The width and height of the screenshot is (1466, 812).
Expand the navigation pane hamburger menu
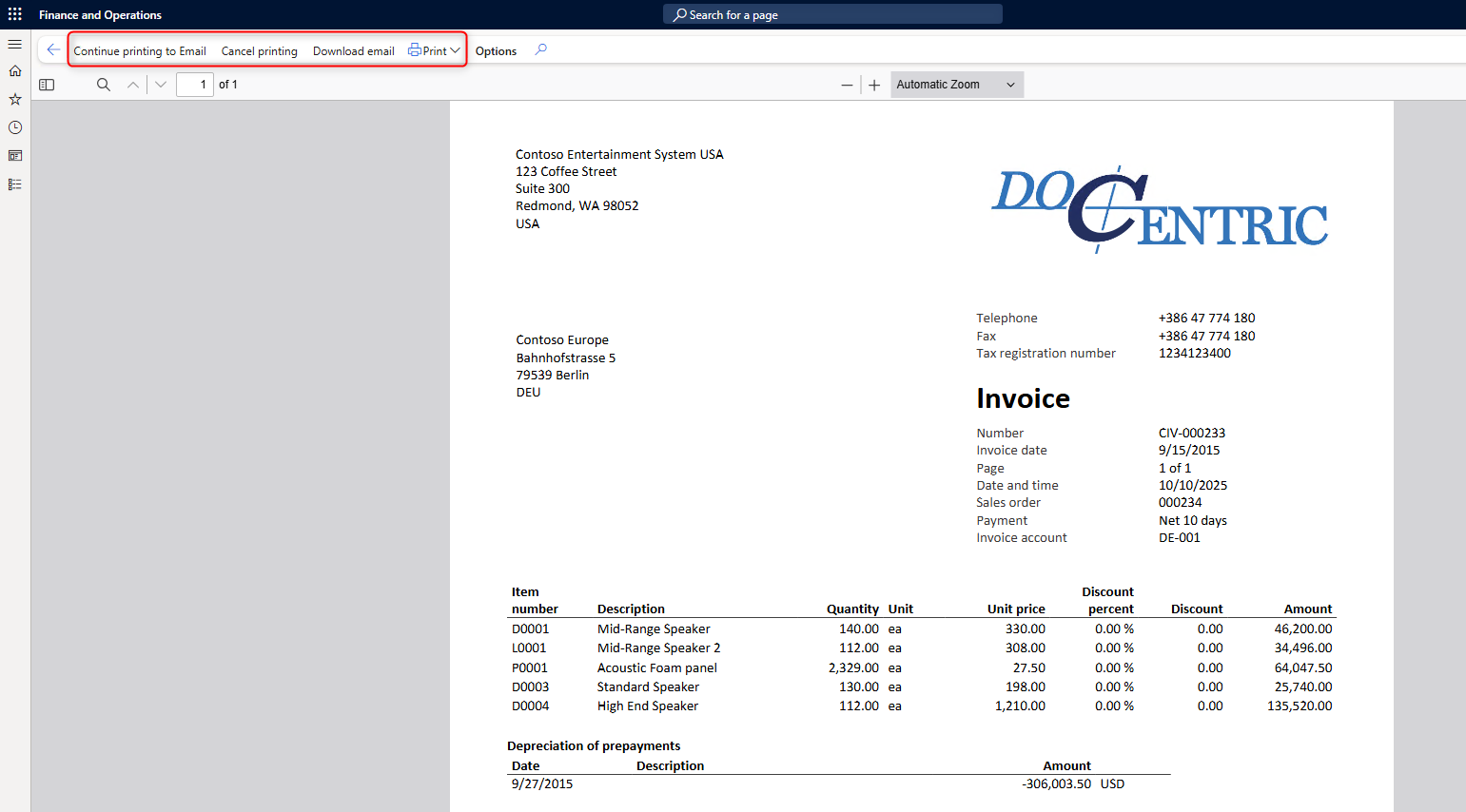click(x=15, y=45)
